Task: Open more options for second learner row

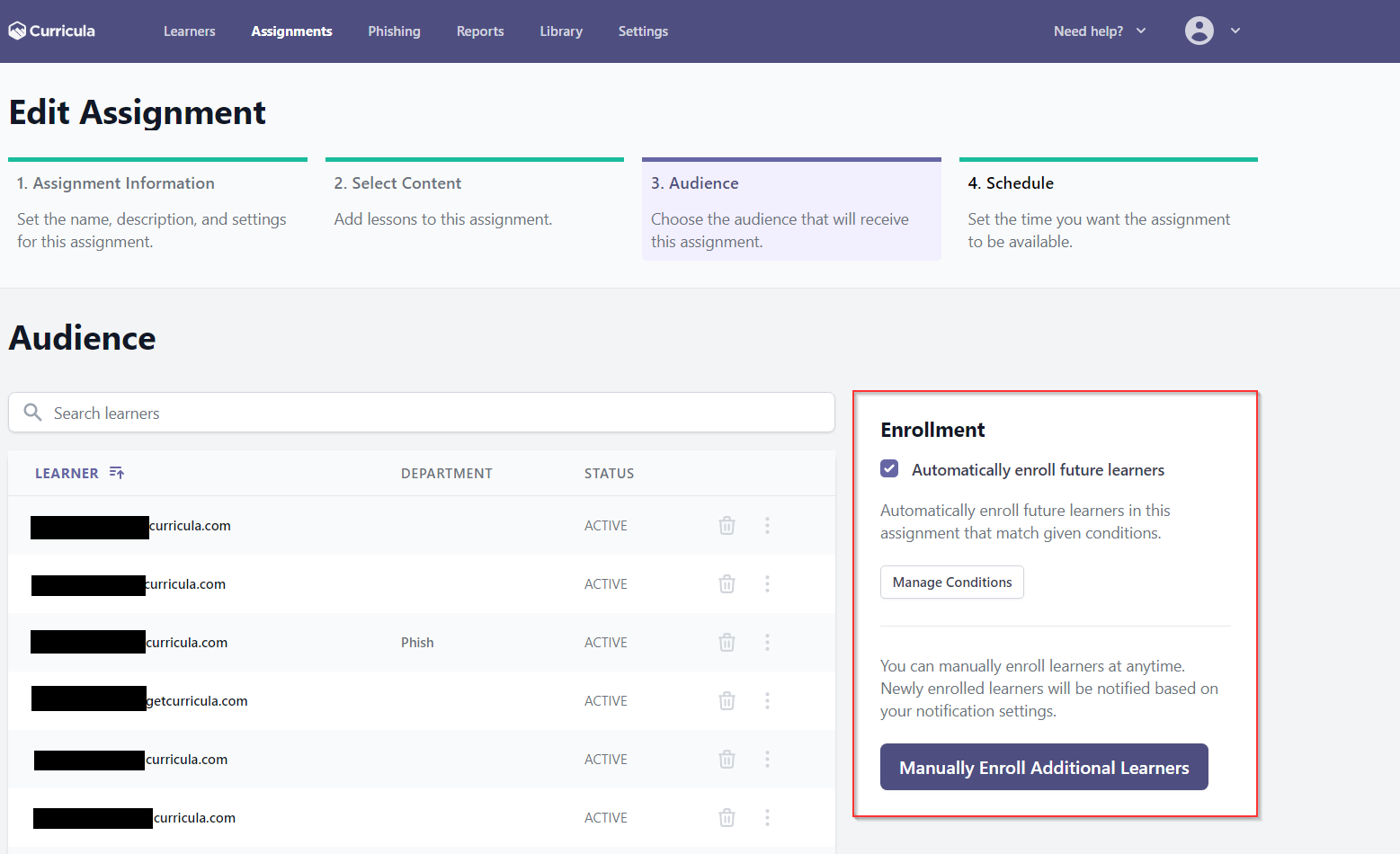Action: click(x=767, y=584)
